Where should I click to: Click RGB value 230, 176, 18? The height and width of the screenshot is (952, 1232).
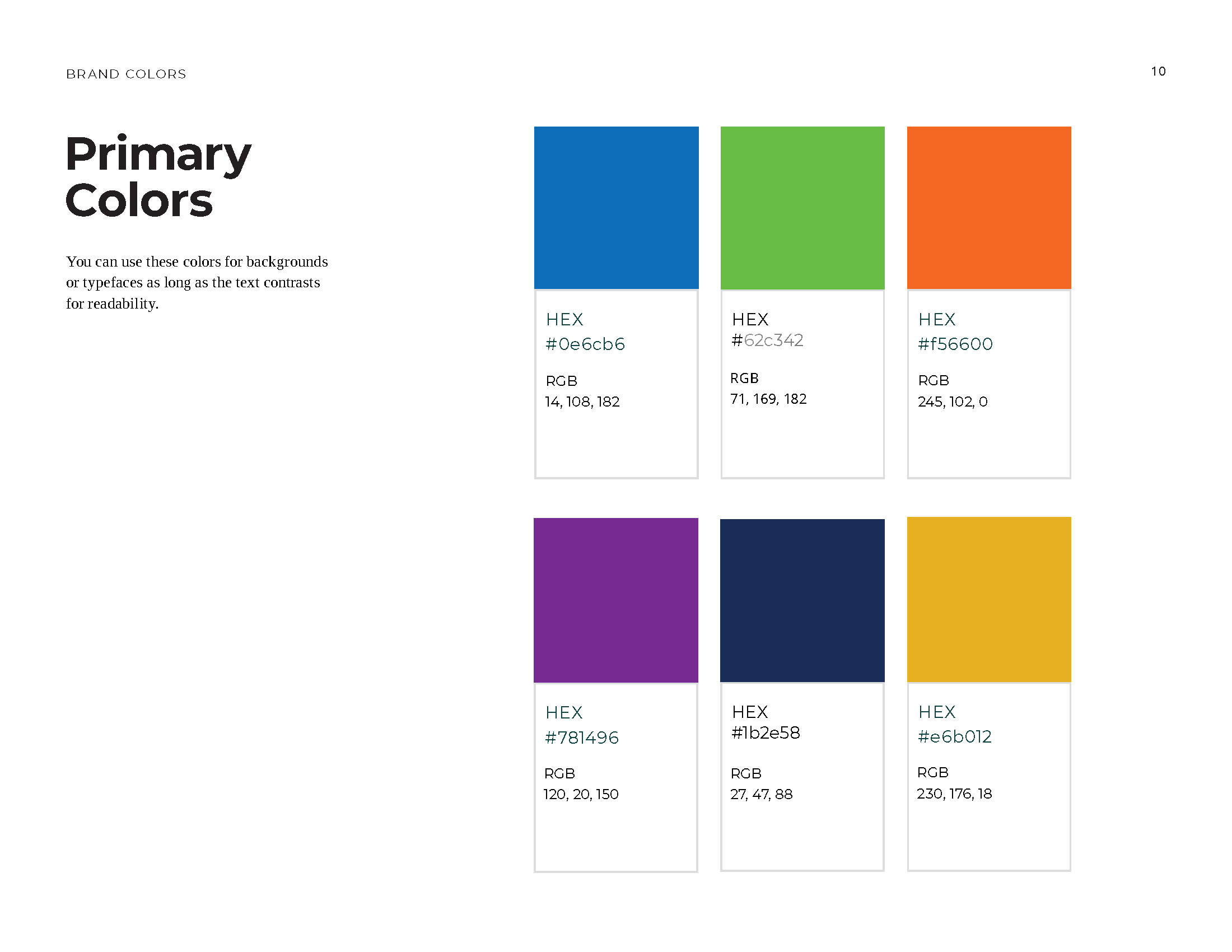pyautogui.click(x=954, y=794)
